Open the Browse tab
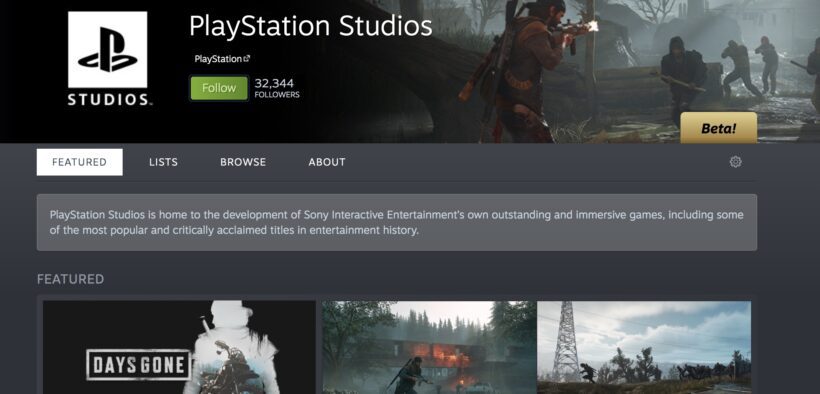 click(243, 162)
